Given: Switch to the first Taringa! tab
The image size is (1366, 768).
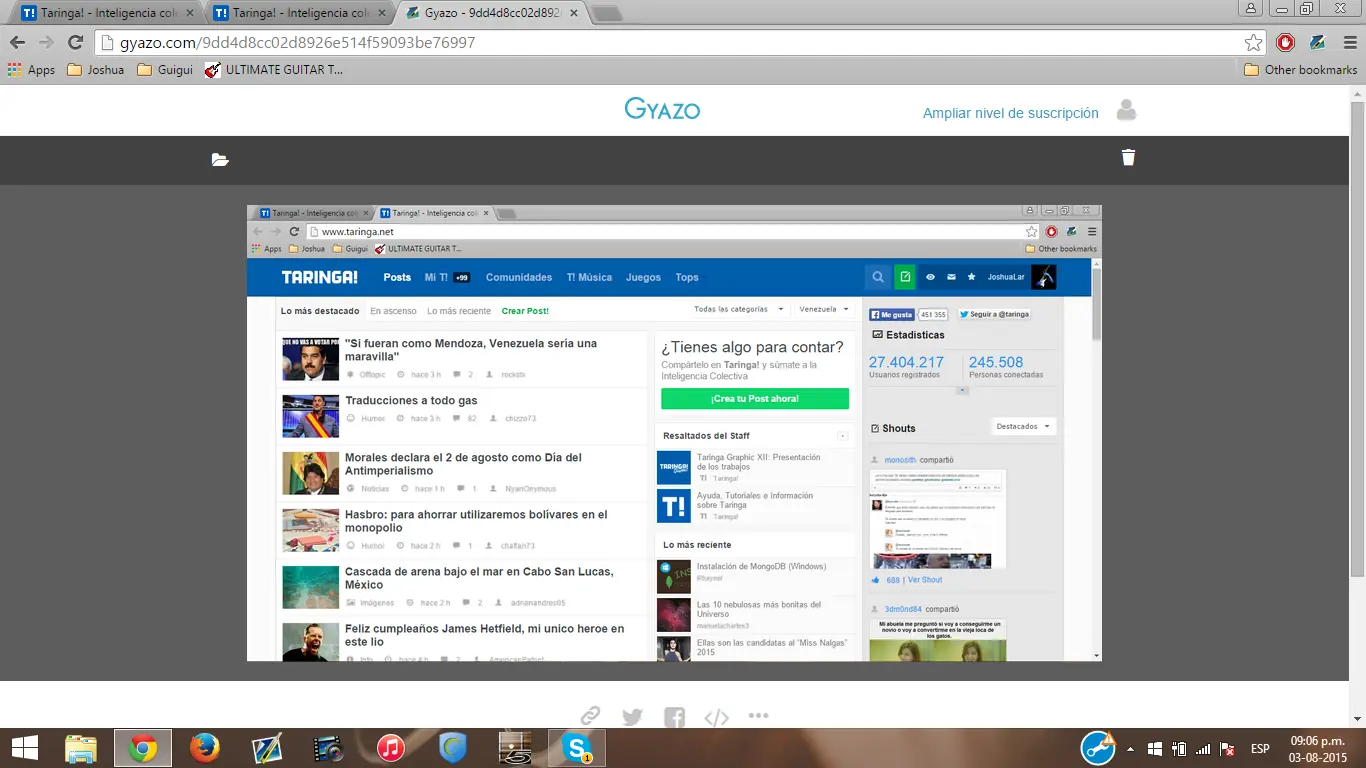Looking at the screenshot, I should [x=105, y=14].
